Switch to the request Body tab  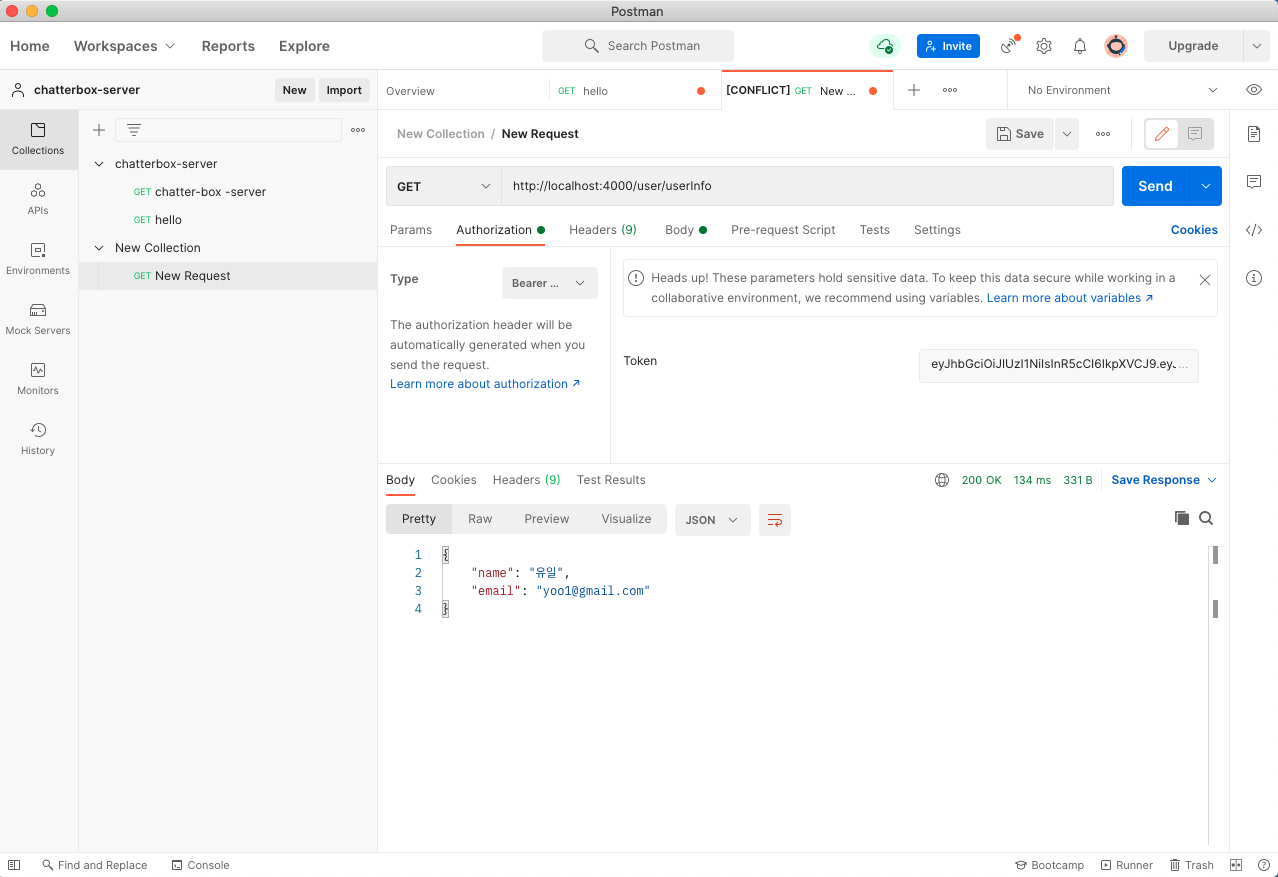click(x=686, y=230)
